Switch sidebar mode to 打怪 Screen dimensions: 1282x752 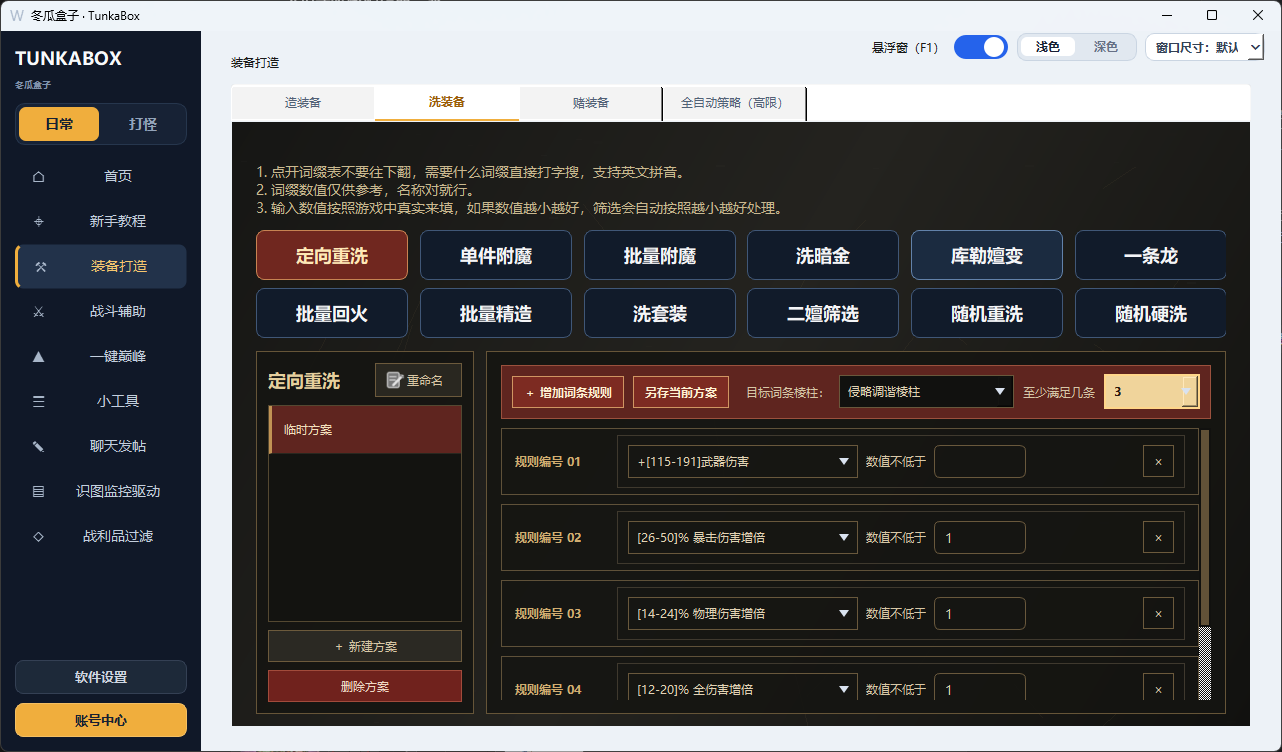point(143,124)
